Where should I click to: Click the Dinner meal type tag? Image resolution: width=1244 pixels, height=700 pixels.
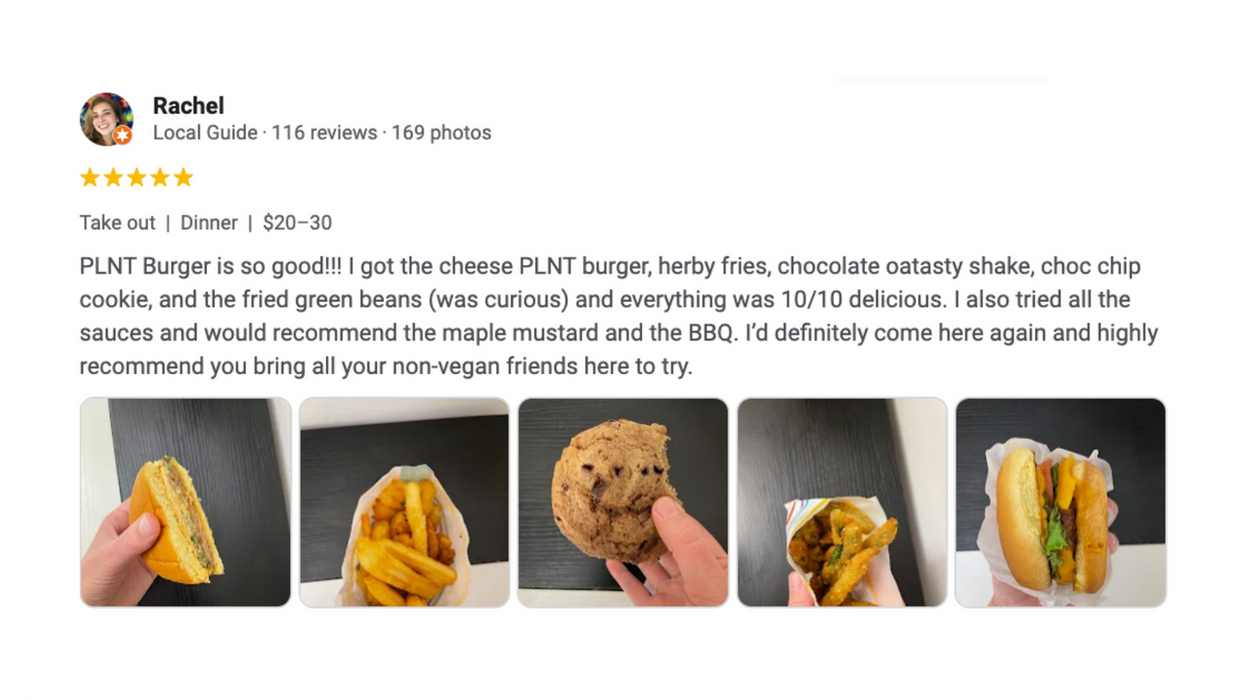coord(209,223)
